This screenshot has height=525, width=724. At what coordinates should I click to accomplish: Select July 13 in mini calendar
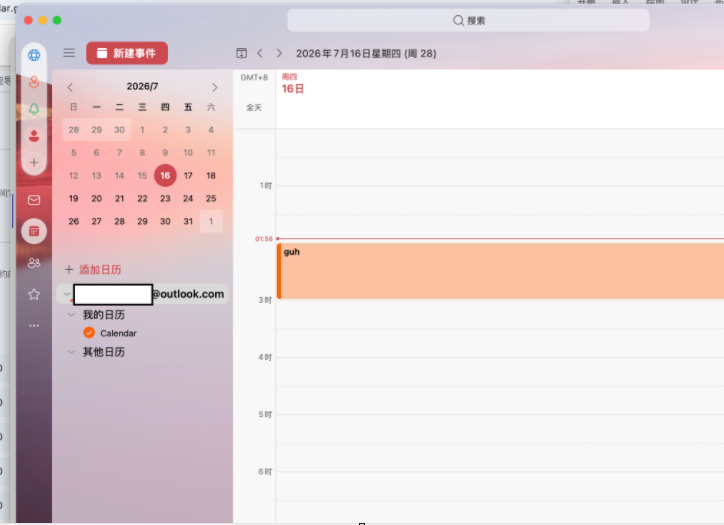(97, 175)
